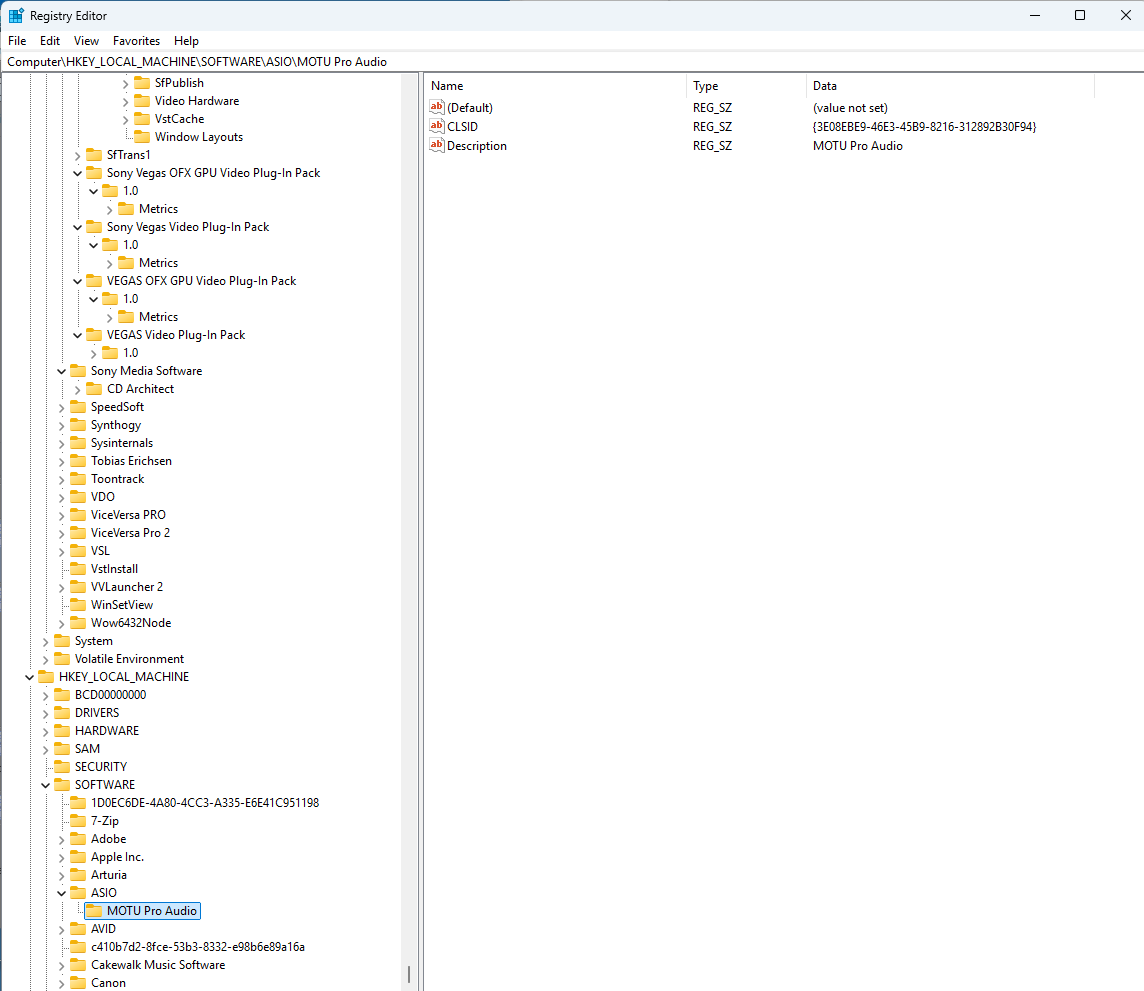Click the Sysinternals folder icon
The width and height of the screenshot is (1144, 991).
78,443
